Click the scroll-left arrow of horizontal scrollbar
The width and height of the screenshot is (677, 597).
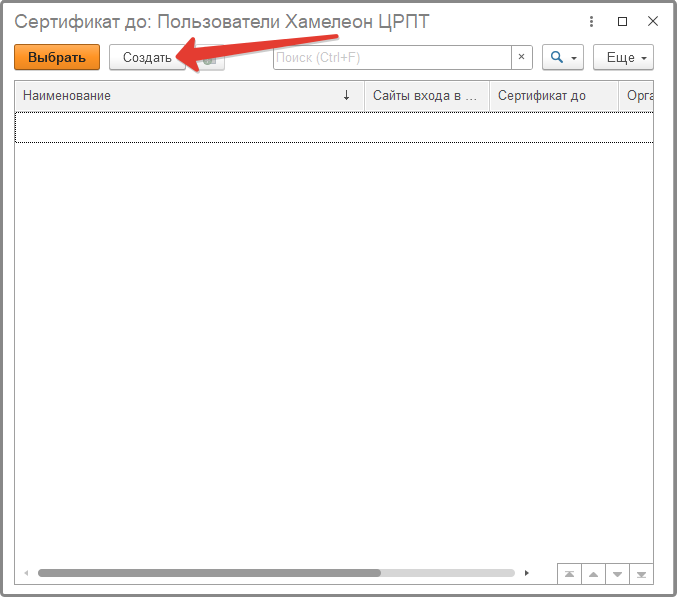click(26, 573)
